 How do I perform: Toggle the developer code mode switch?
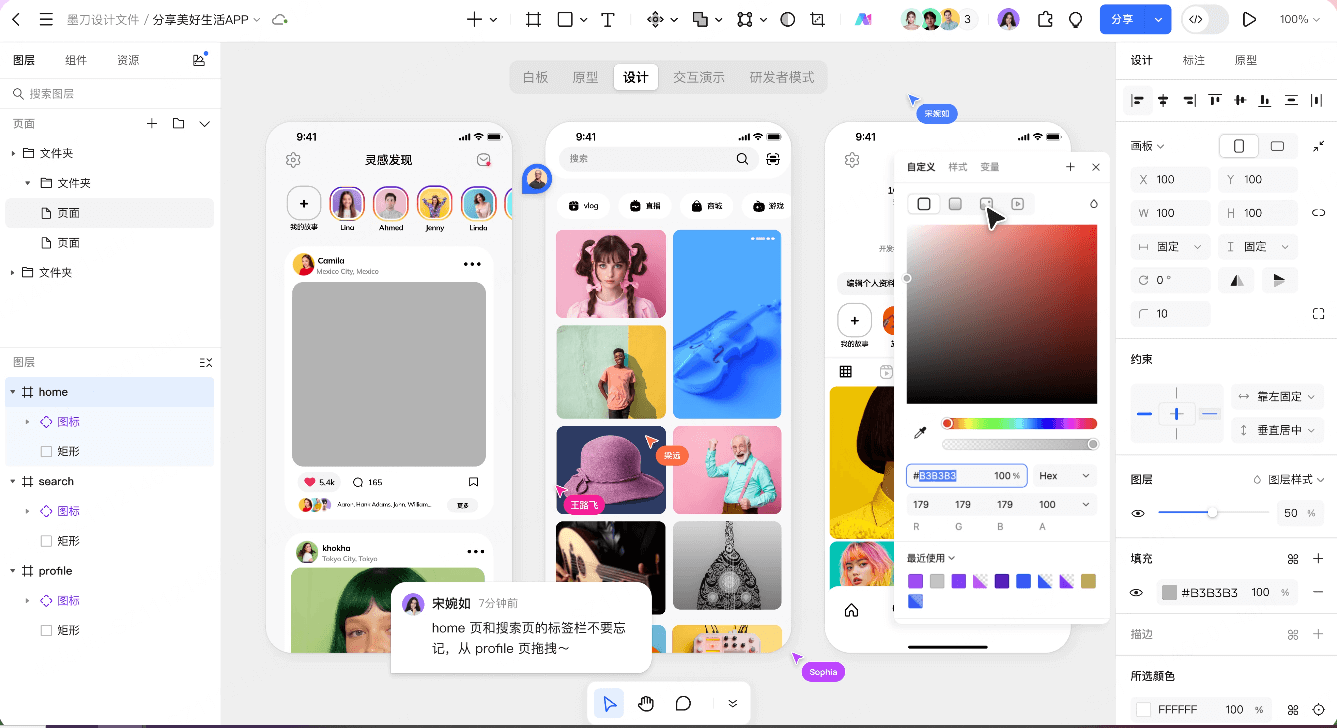pyautogui.click(x=1205, y=19)
